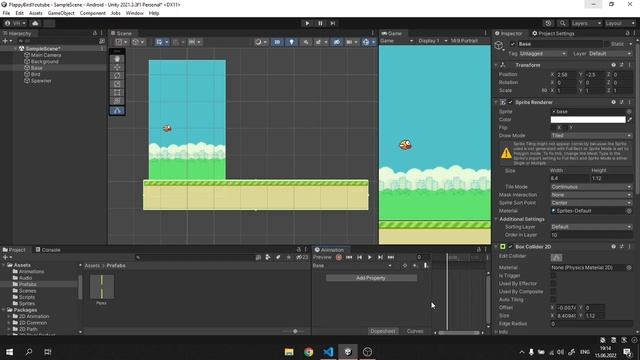Select the Rotate tool in Scene toolbar
The image size is (640, 360).
tap(117, 76)
